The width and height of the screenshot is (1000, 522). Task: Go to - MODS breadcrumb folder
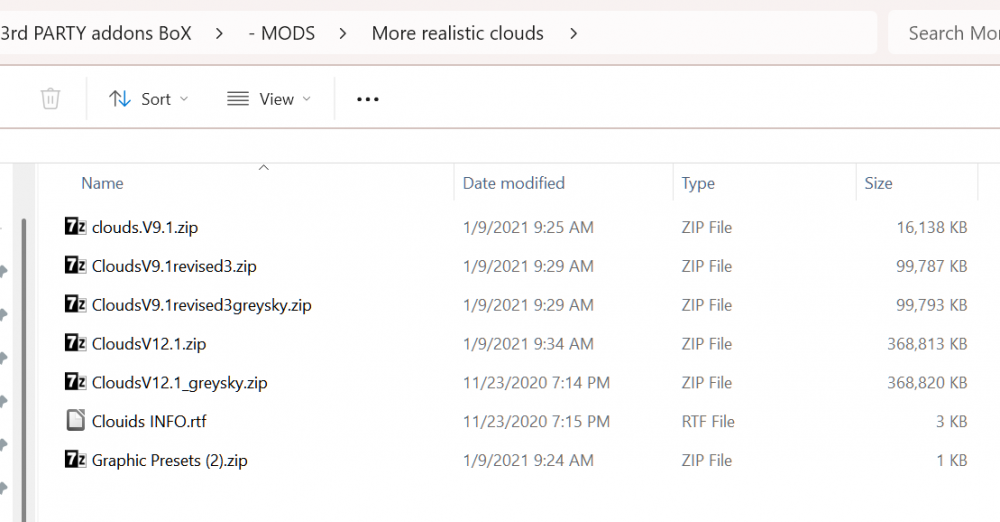(281, 33)
